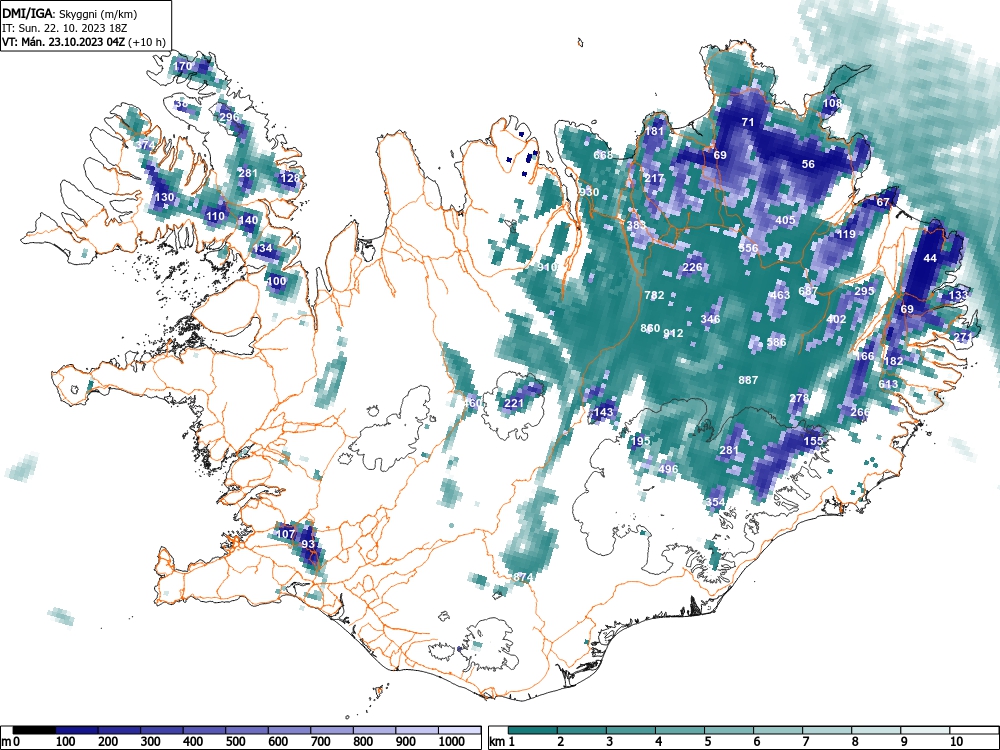
Task: Click visibility value 217 on the map
Action: tap(654, 178)
